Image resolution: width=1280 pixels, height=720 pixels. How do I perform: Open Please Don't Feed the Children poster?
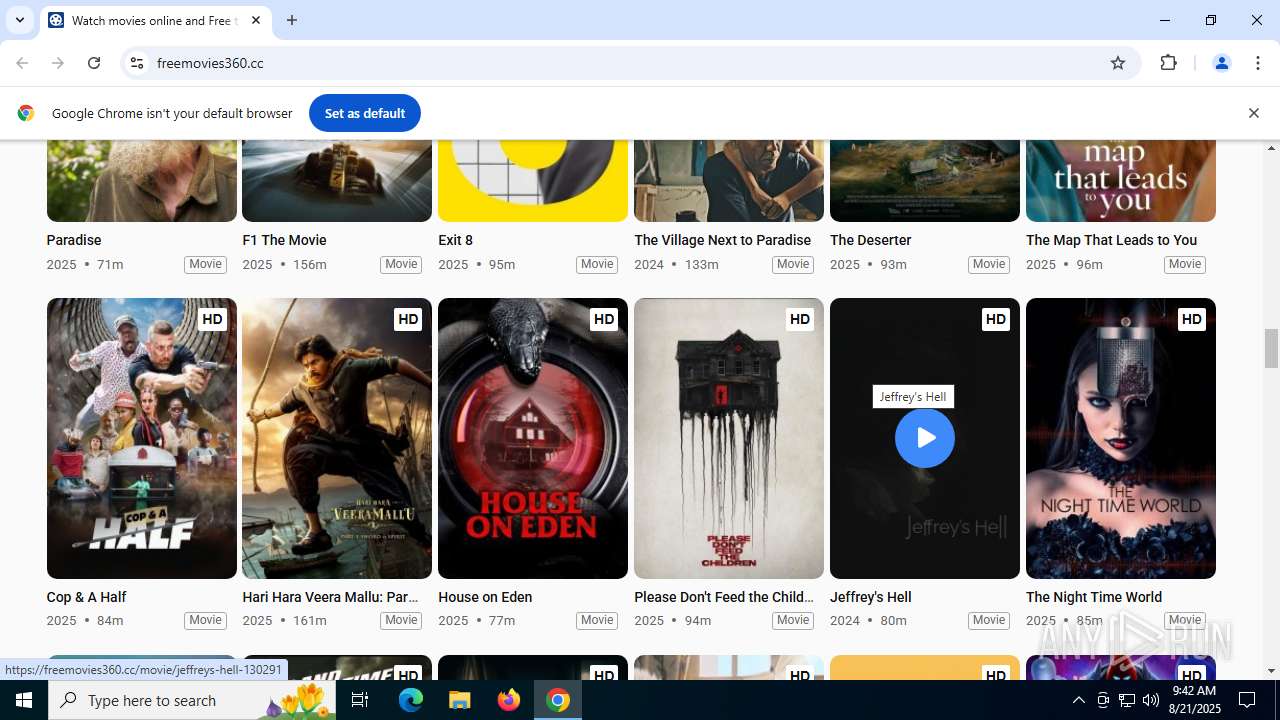click(x=729, y=438)
